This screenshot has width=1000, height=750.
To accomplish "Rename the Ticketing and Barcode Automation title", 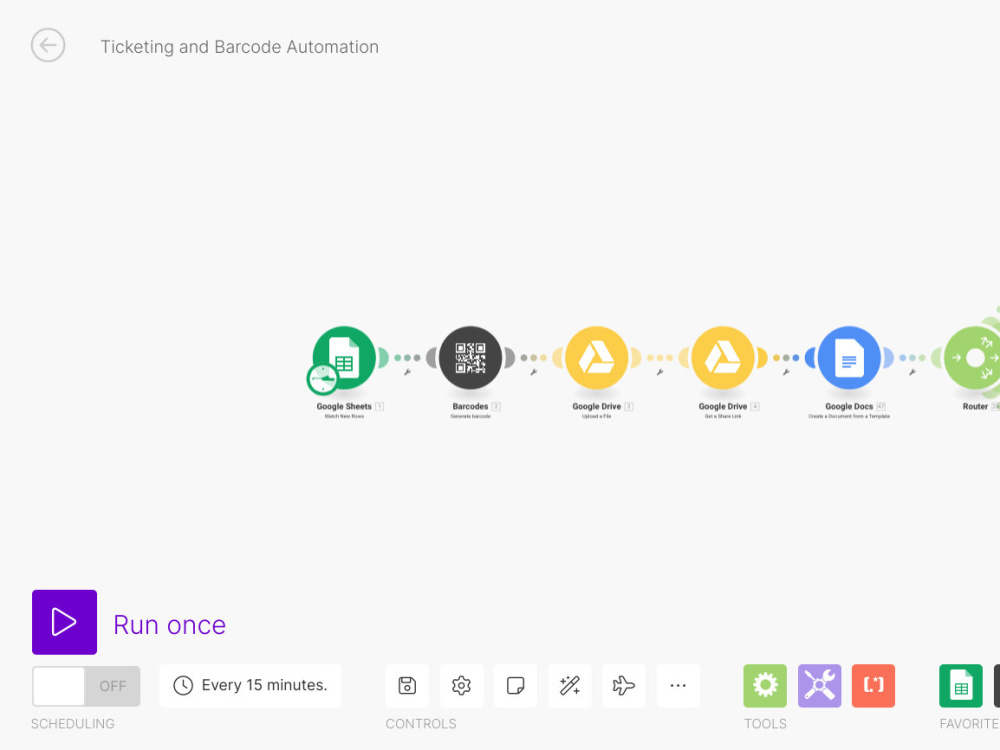I will (x=239, y=47).
